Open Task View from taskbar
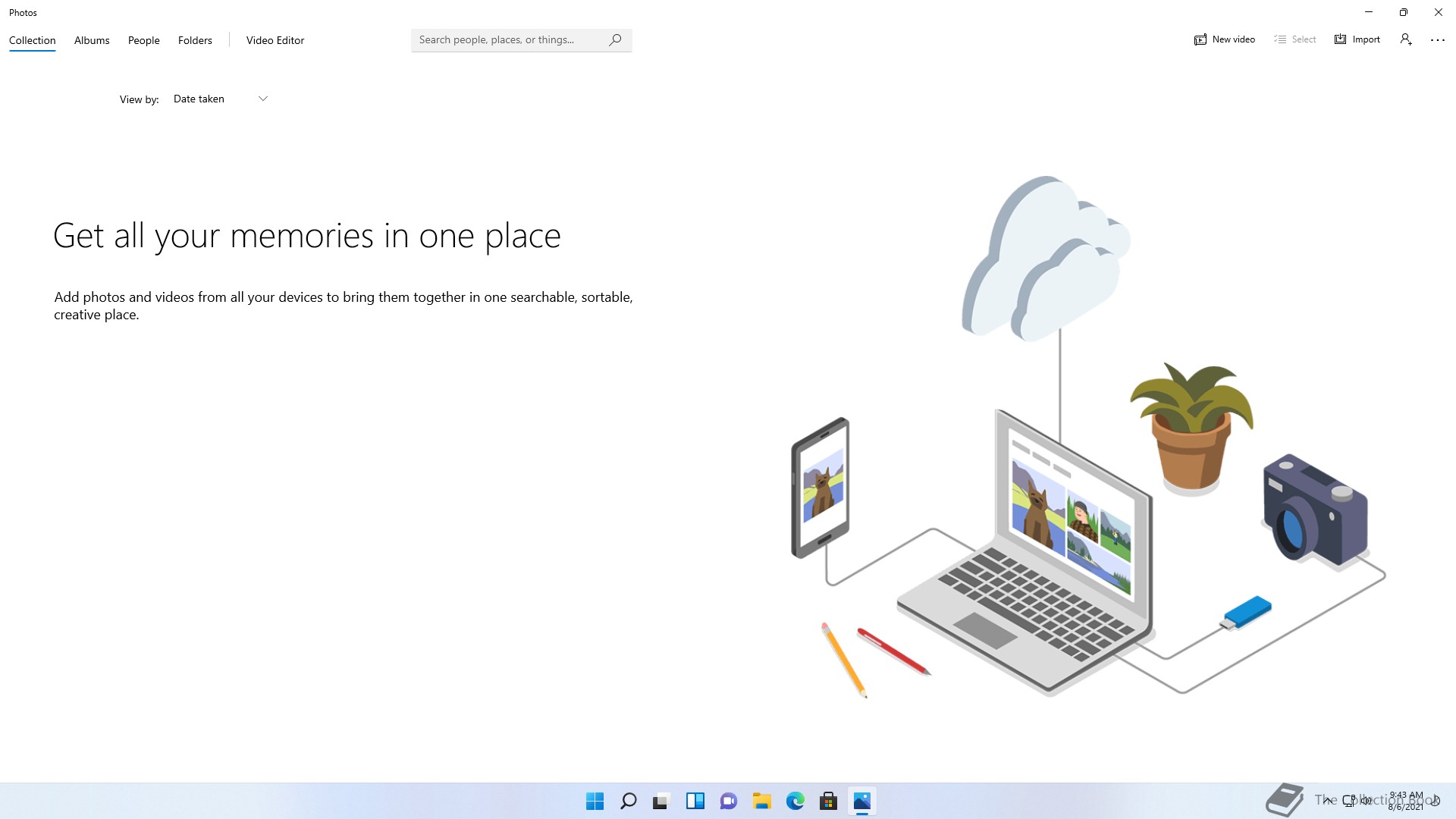The image size is (1456, 819). coord(661,801)
